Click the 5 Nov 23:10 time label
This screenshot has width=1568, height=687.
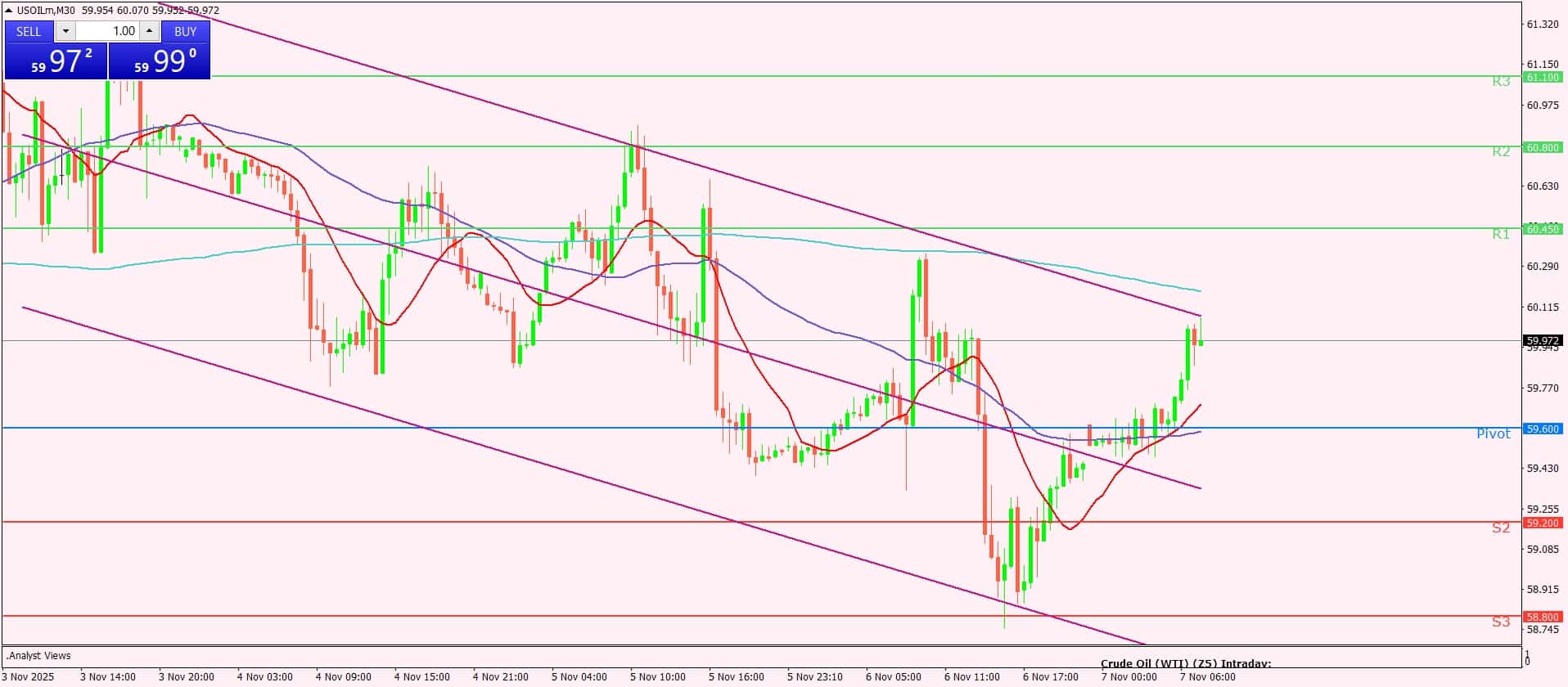coord(815,677)
